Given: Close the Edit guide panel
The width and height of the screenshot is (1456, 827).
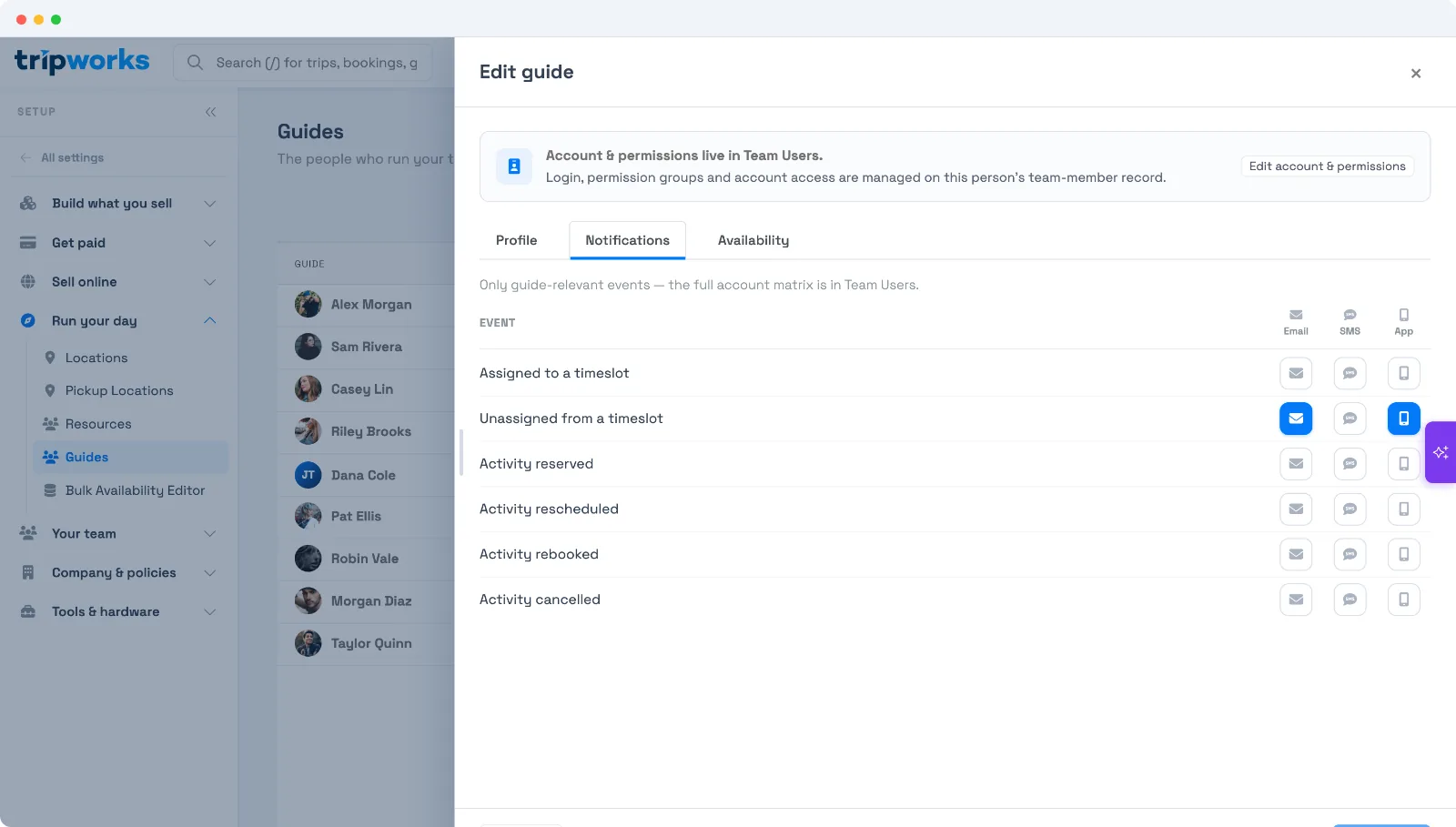Looking at the screenshot, I should (x=1416, y=74).
